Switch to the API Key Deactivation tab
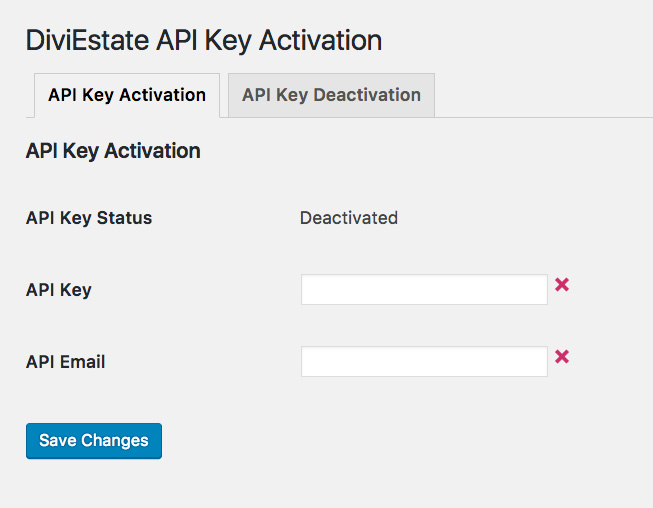The image size is (653, 508). coord(331,95)
